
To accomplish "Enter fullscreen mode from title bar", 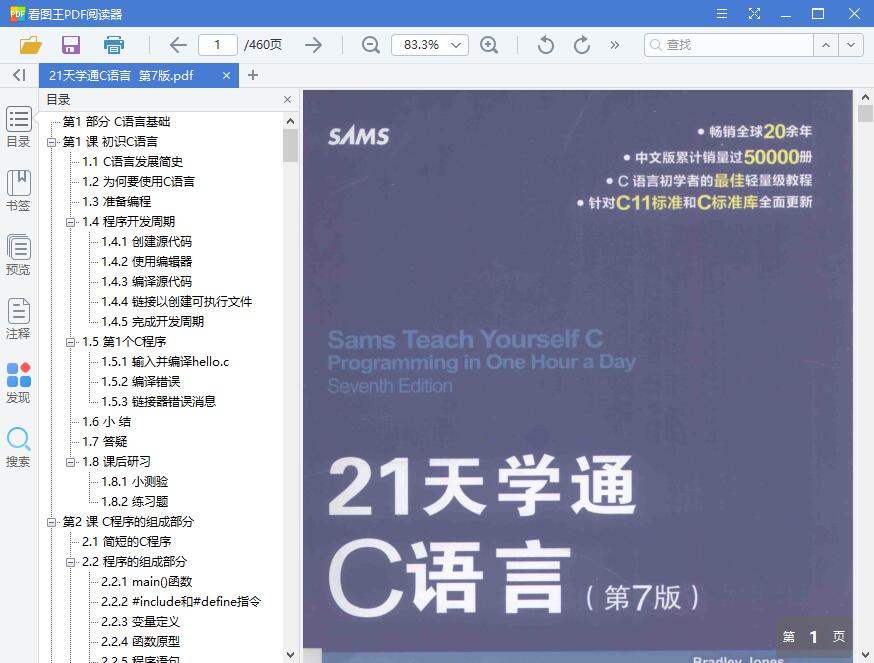I will 754,13.
